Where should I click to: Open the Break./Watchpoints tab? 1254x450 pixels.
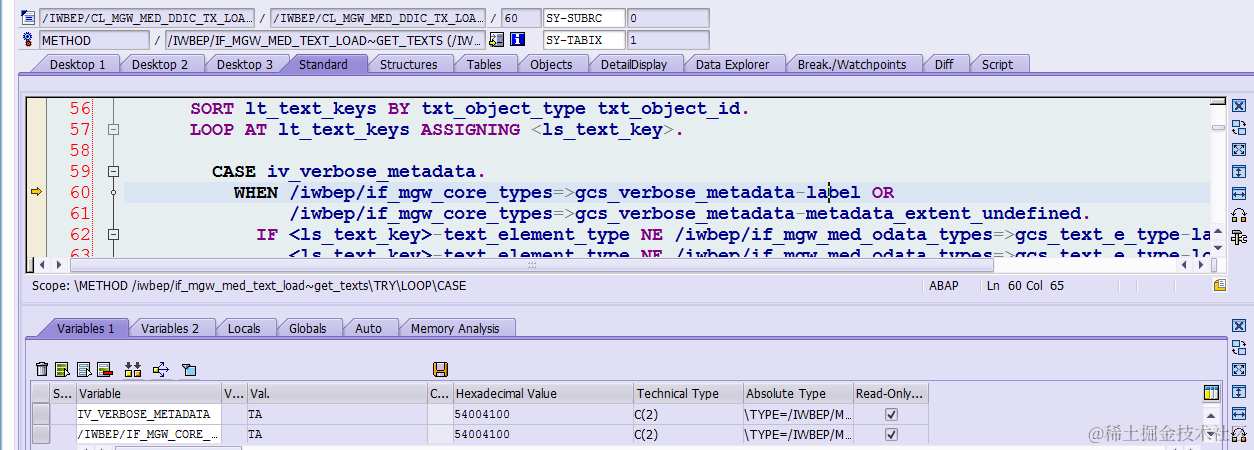[x=852, y=64]
